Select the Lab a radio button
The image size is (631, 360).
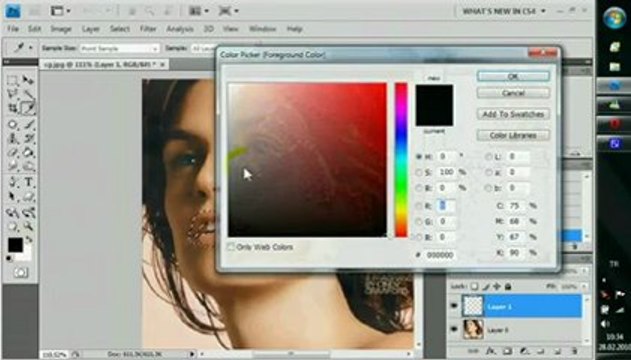pyautogui.click(x=489, y=172)
